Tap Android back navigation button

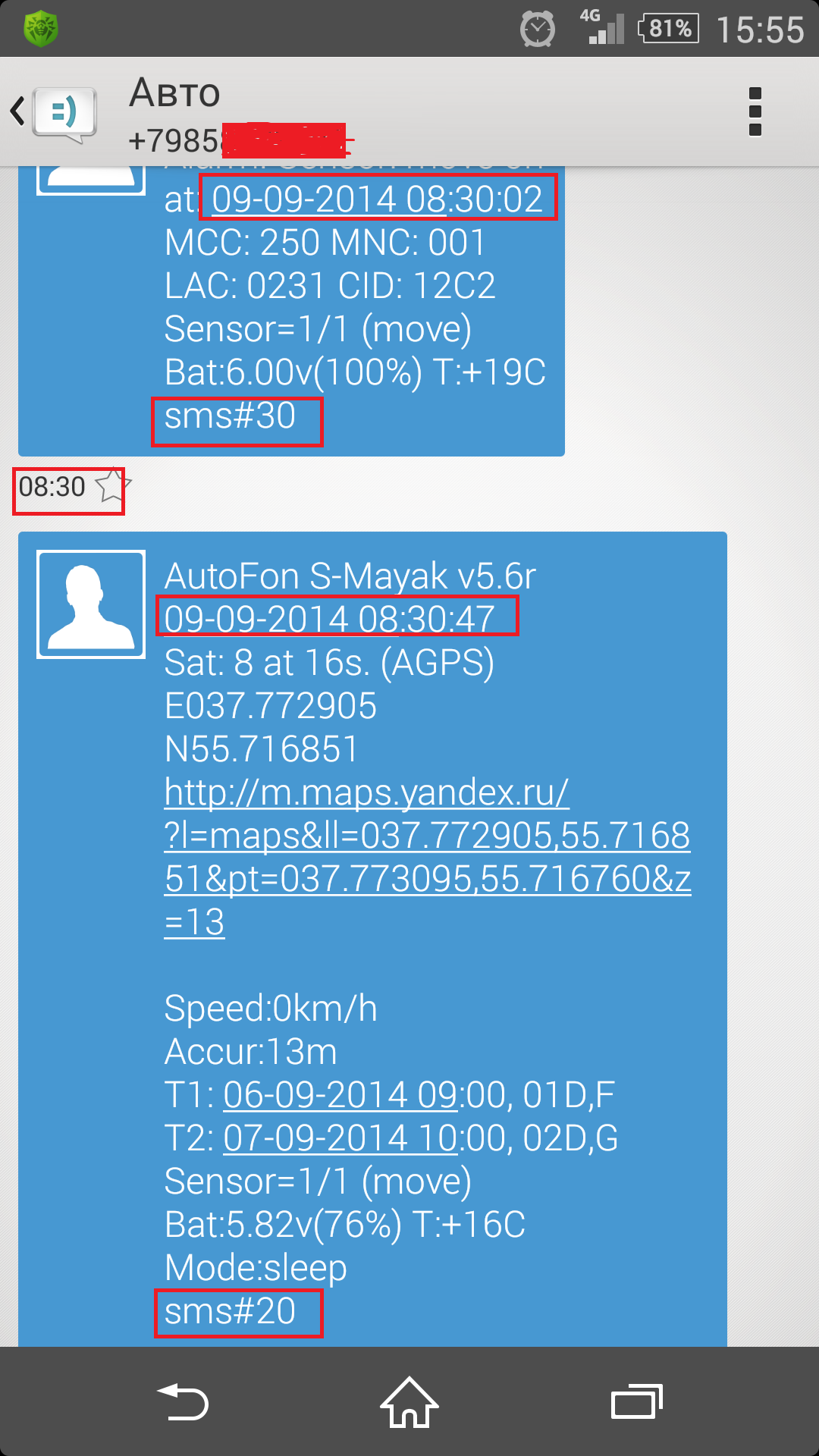[182, 1401]
